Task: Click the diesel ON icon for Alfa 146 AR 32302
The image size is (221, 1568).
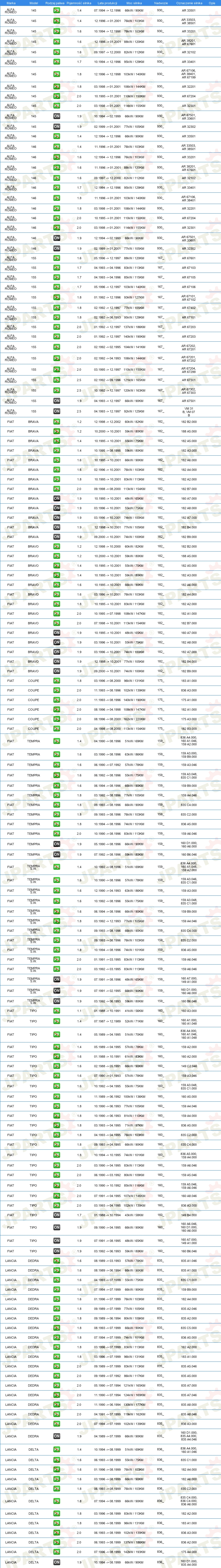Action: click(x=56, y=248)
